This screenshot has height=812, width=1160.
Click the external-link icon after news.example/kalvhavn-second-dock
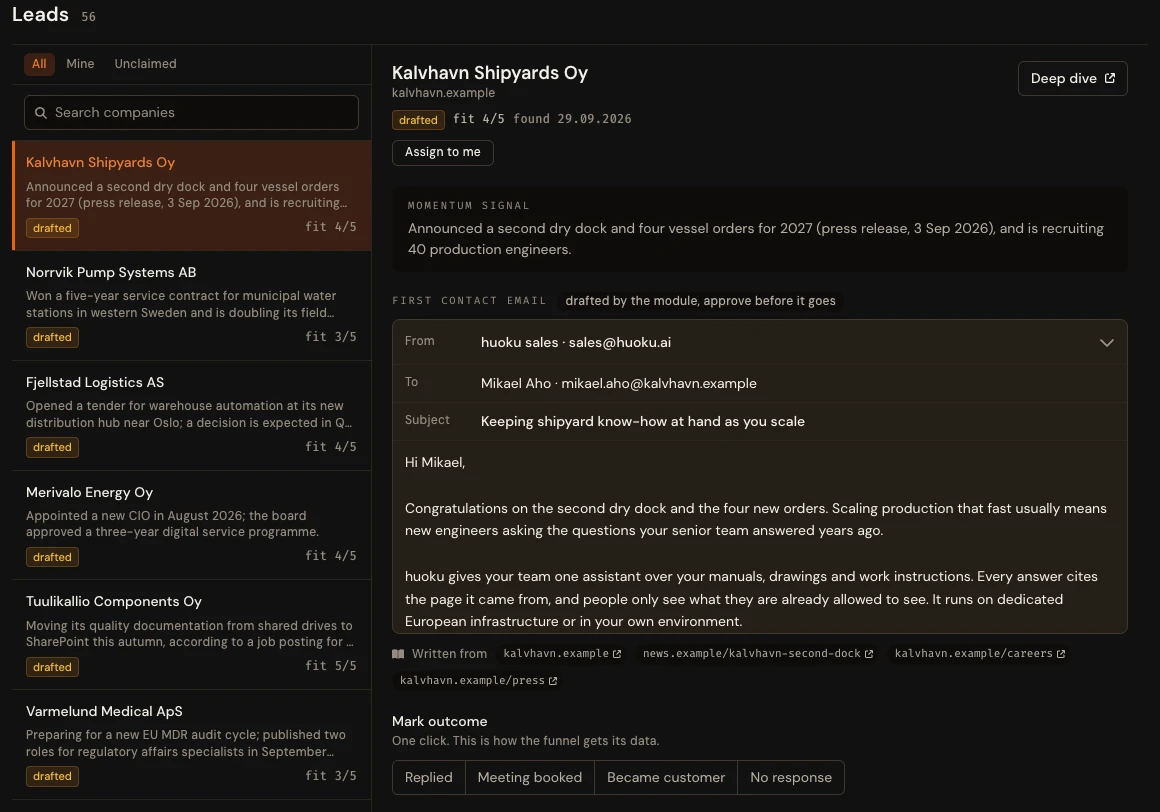pyautogui.click(x=869, y=654)
